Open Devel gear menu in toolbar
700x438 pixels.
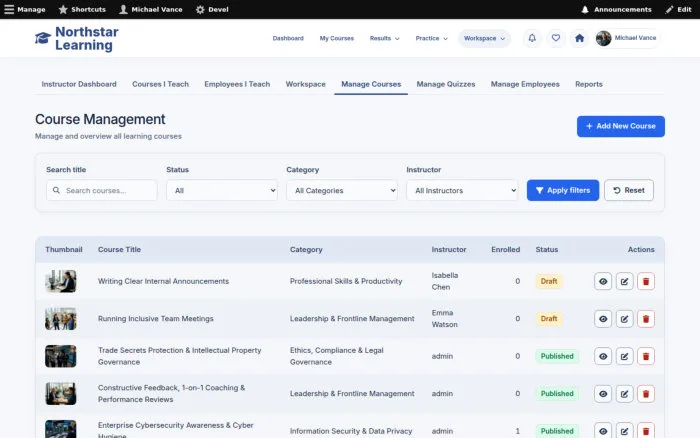(212, 9)
